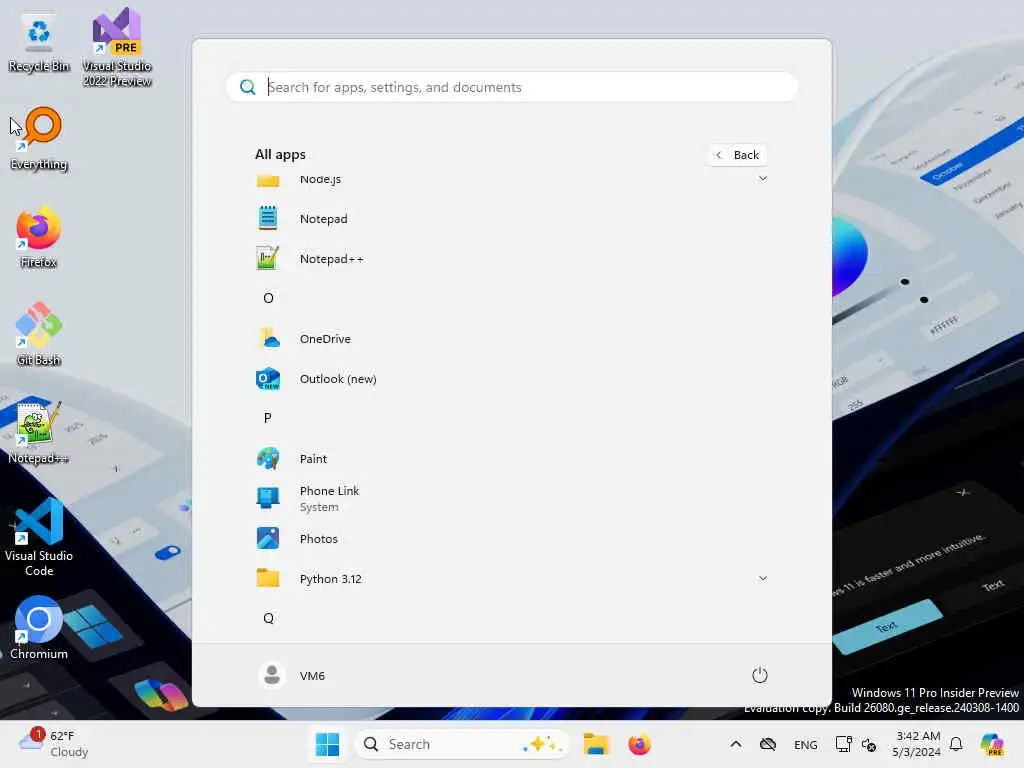Image resolution: width=1024 pixels, height=768 pixels.
Task: Launch Notepad++ from the Start menu list
Action: click(511, 259)
